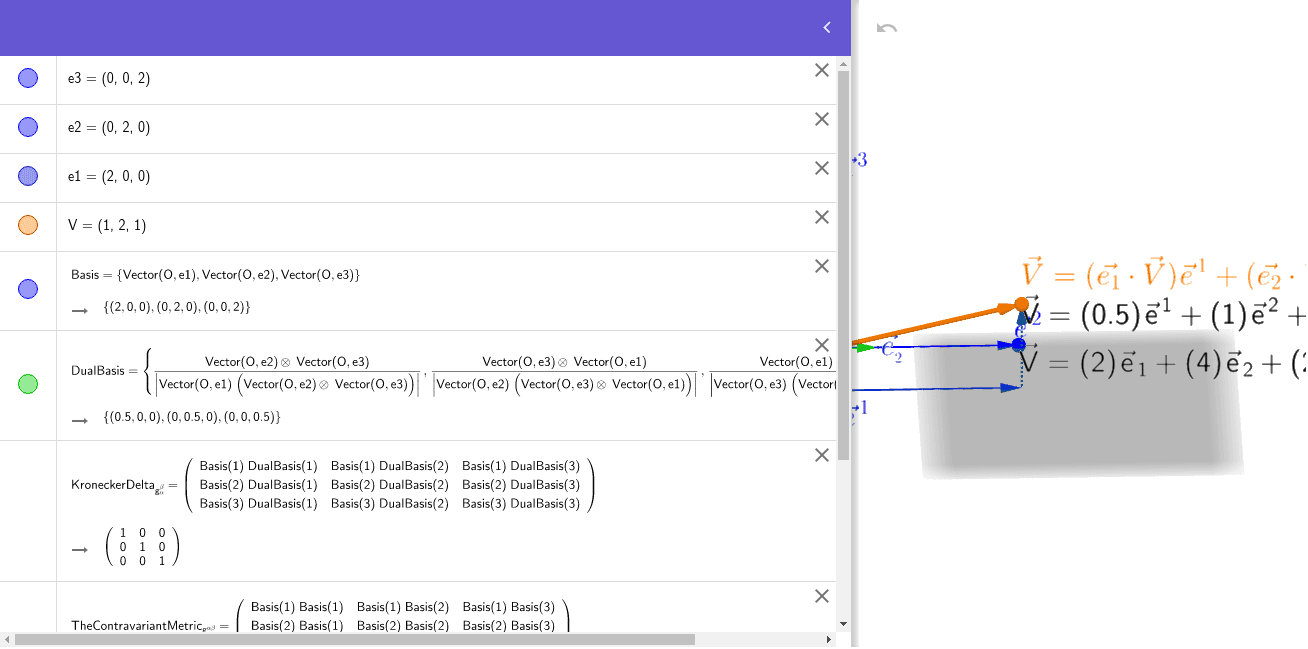Hide vector V using its orange circle
The height and width of the screenshot is (649, 1308).
(x=28, y=225)
